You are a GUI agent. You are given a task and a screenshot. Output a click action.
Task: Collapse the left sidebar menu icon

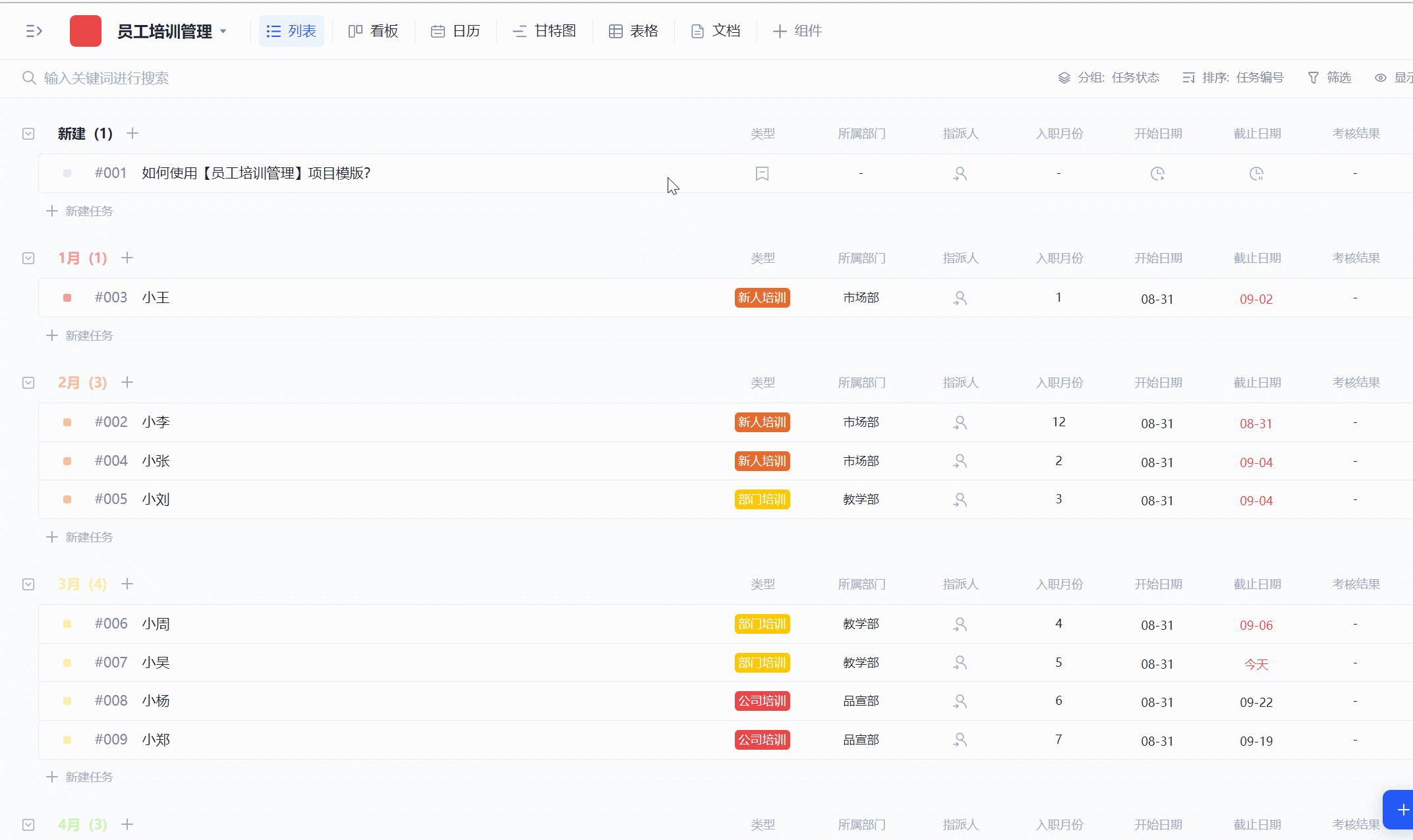34,31
